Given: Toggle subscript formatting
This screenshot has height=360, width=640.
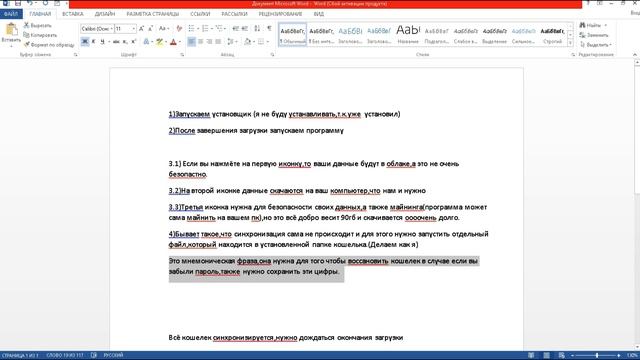Looking at the screenshot, I should (x=125, y=42).
